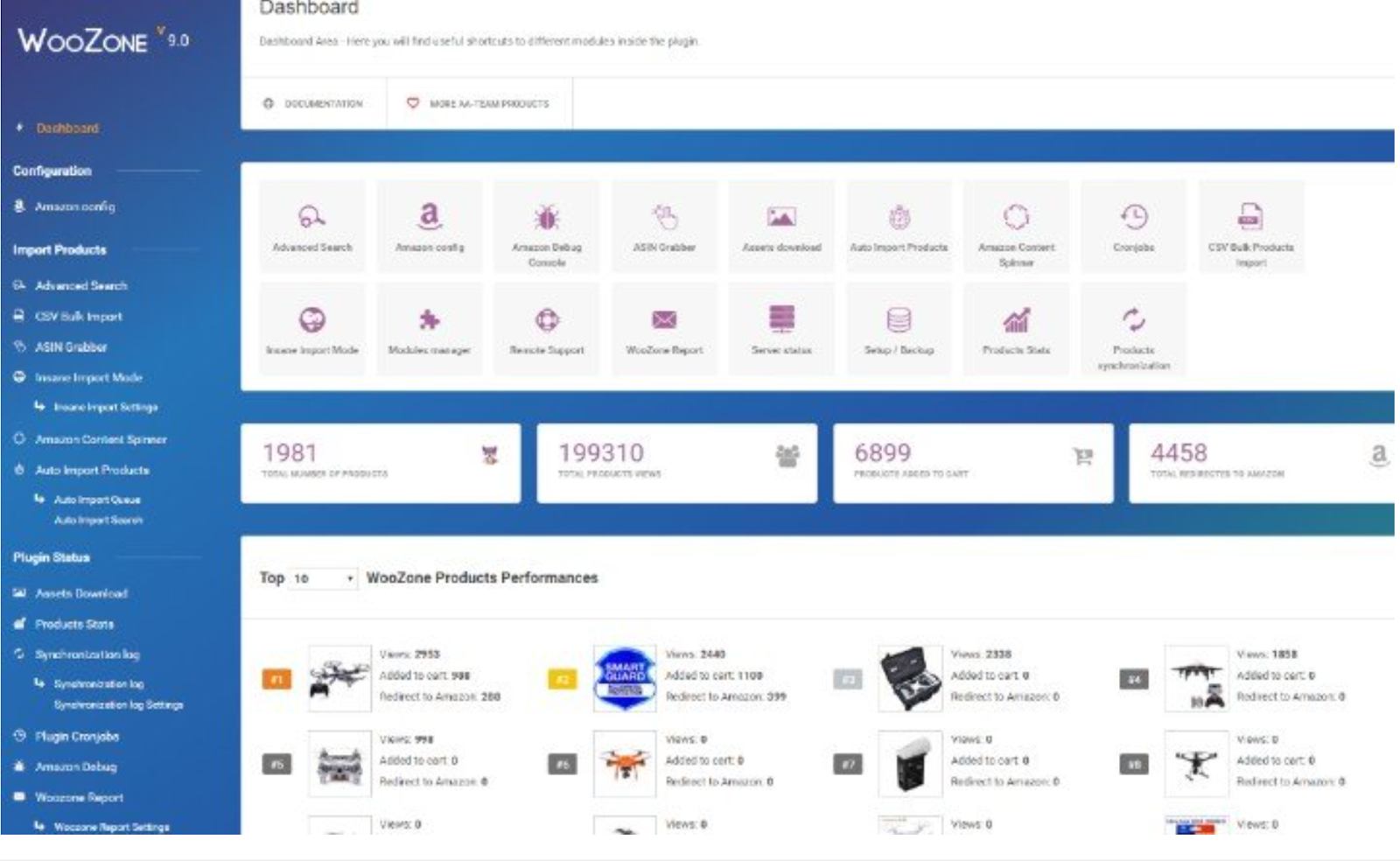Open the Assets download tile

pyautogui.click(x=781, y=227)
